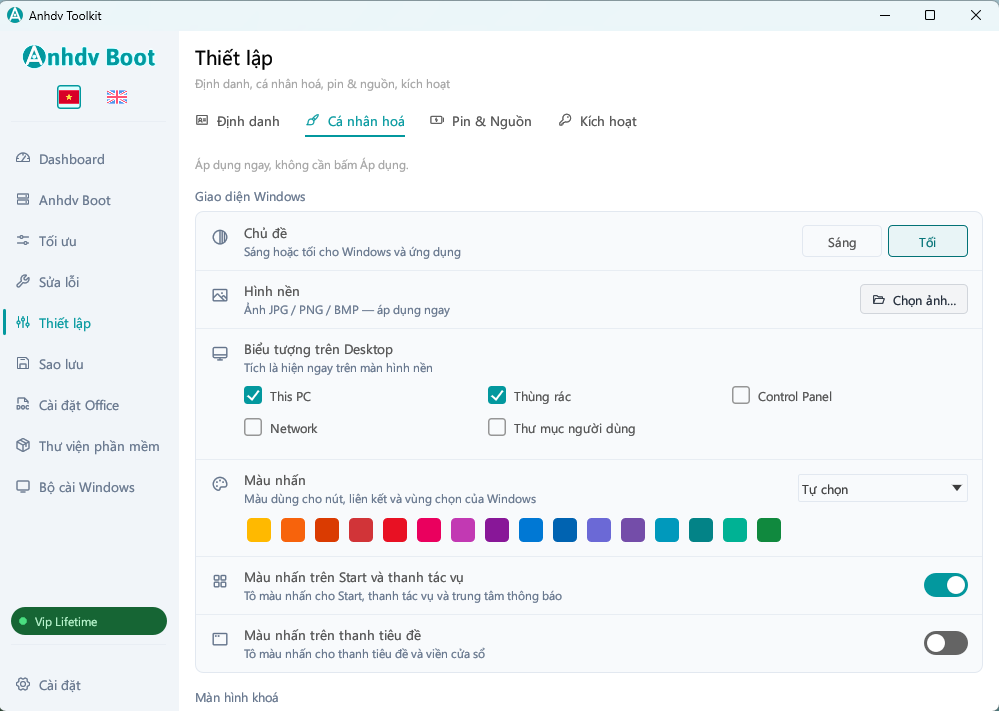Choose the Tối dark theme button
This screenshot has height=711, width=999.
pos(928,241)
